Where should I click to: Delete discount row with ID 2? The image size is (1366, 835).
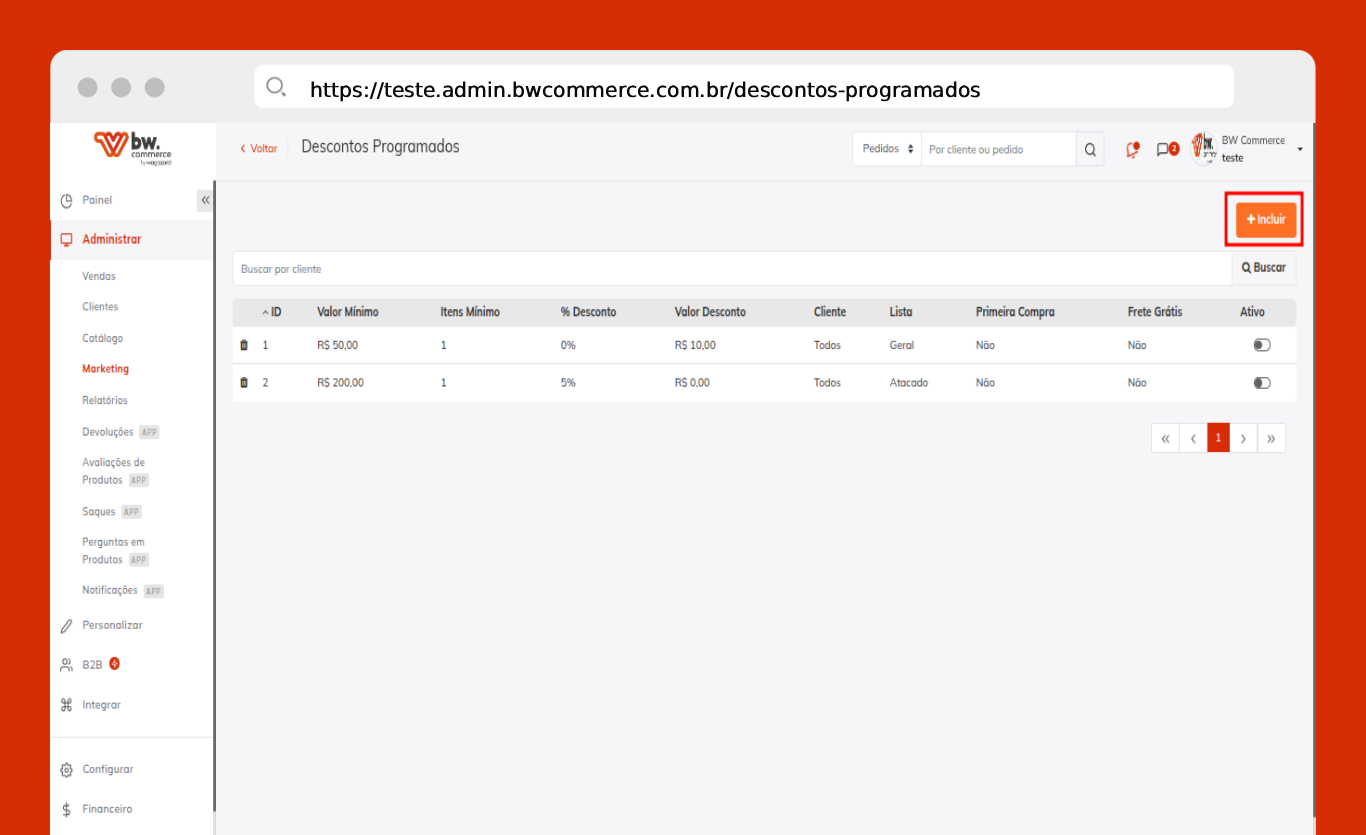tap(244, 383)
